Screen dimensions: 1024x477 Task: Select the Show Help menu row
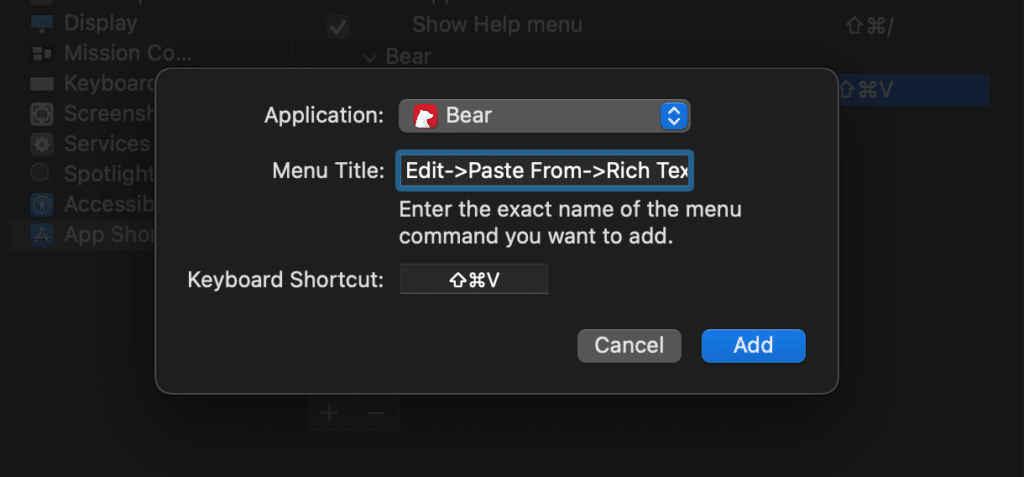(x=649, y=26)
